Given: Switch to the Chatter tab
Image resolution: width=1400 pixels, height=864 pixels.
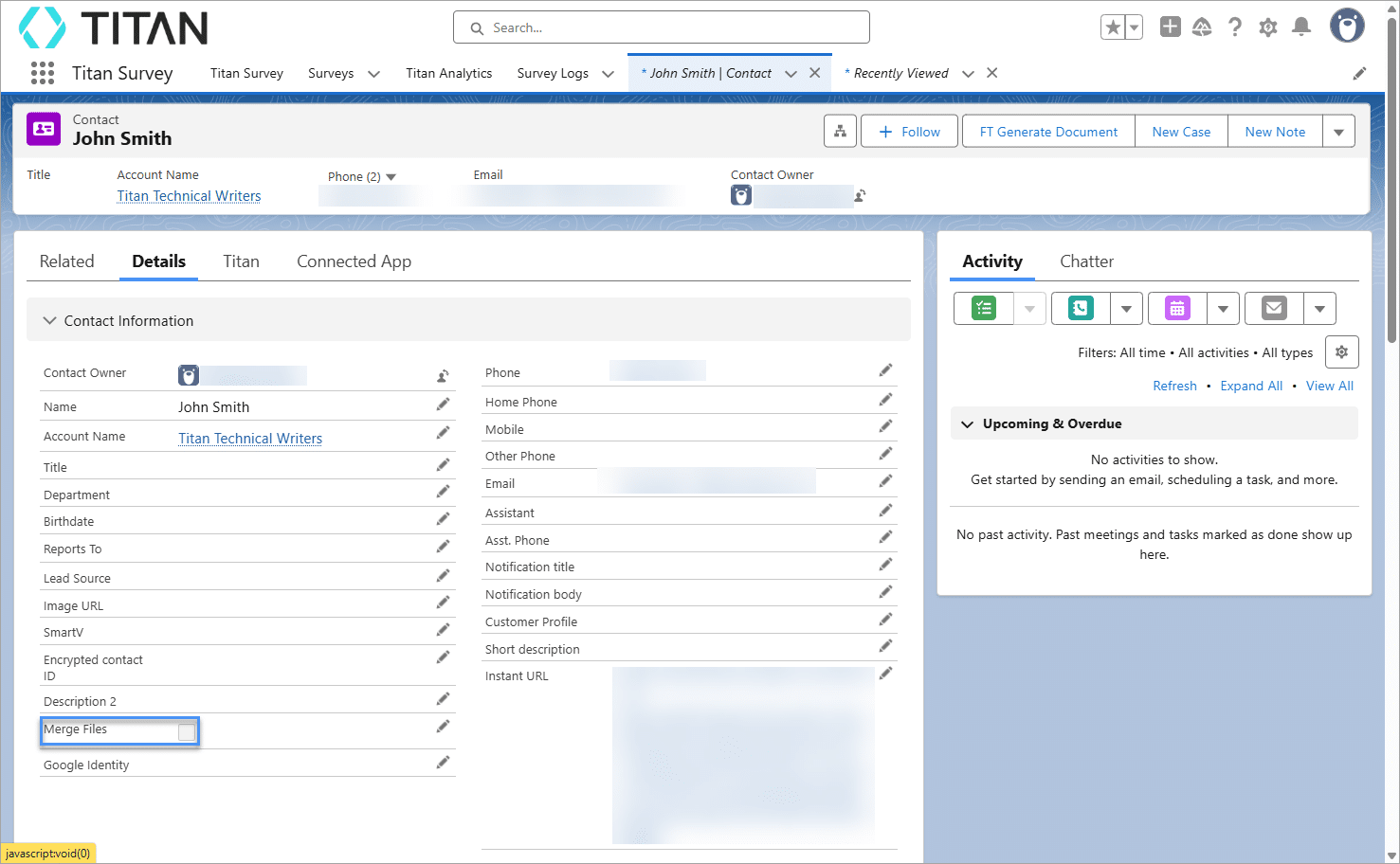Looking at the screenshot, I should pos(1086,261).
